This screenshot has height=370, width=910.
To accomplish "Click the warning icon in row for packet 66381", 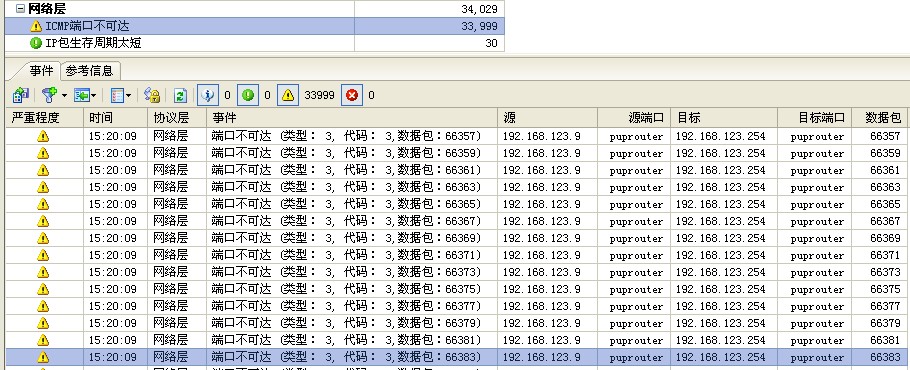I will (x=43, y=340).
